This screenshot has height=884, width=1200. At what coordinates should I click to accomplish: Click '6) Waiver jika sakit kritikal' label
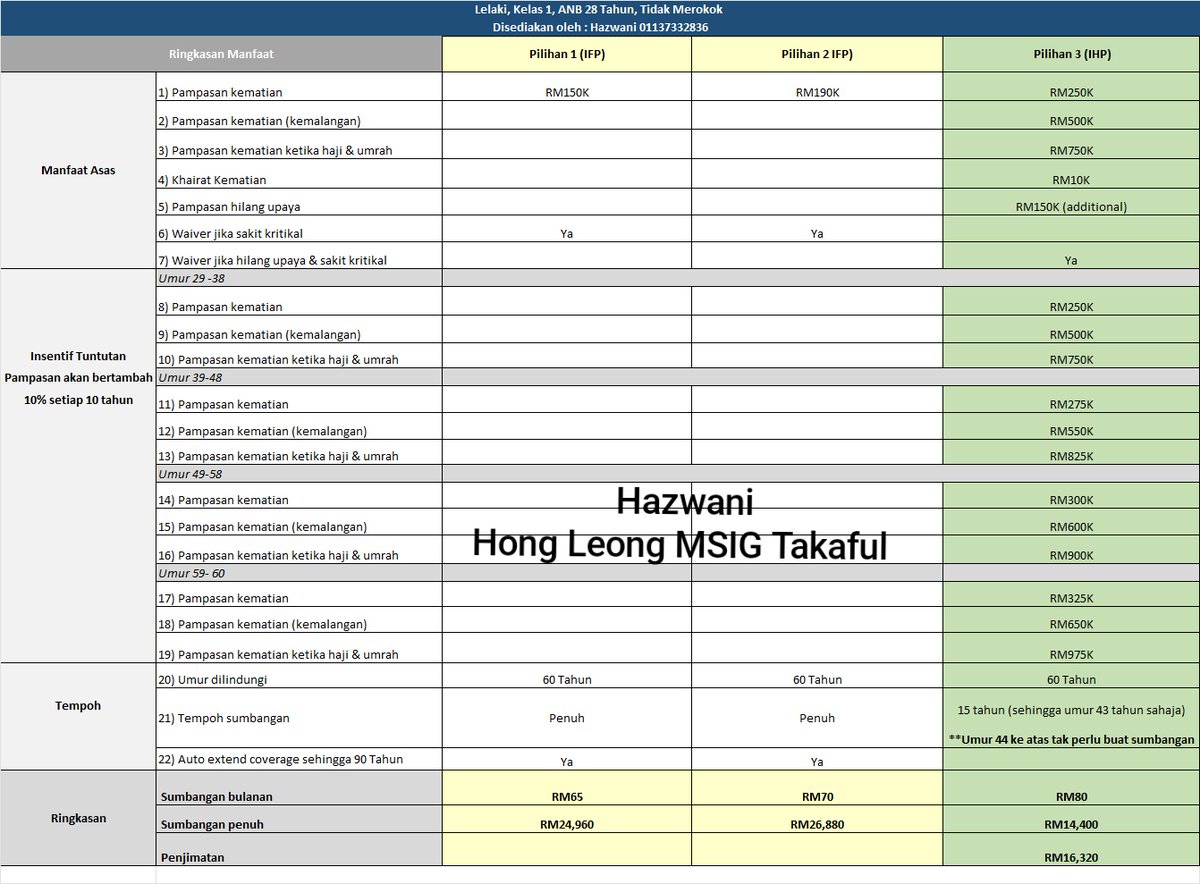(230, 233)
